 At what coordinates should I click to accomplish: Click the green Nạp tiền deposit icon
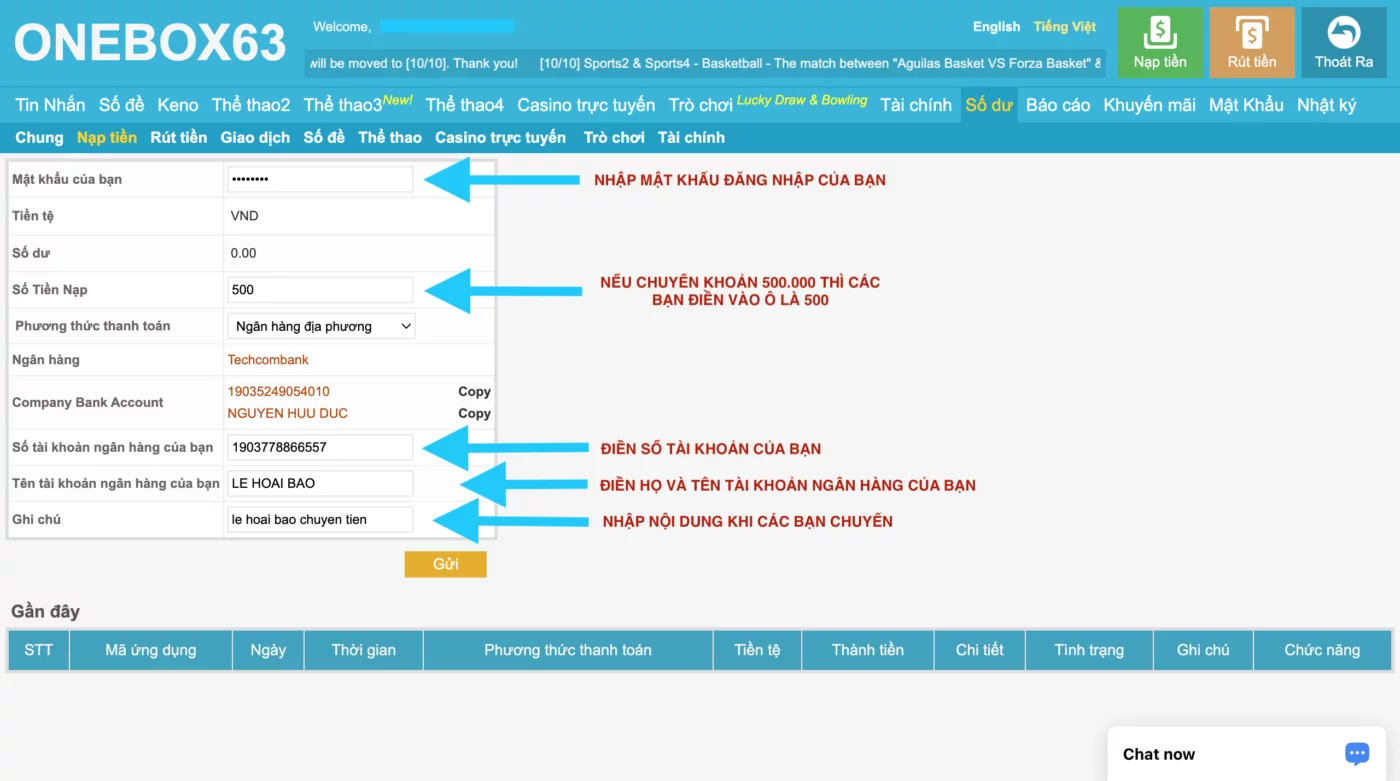[x=1159, y=42]
